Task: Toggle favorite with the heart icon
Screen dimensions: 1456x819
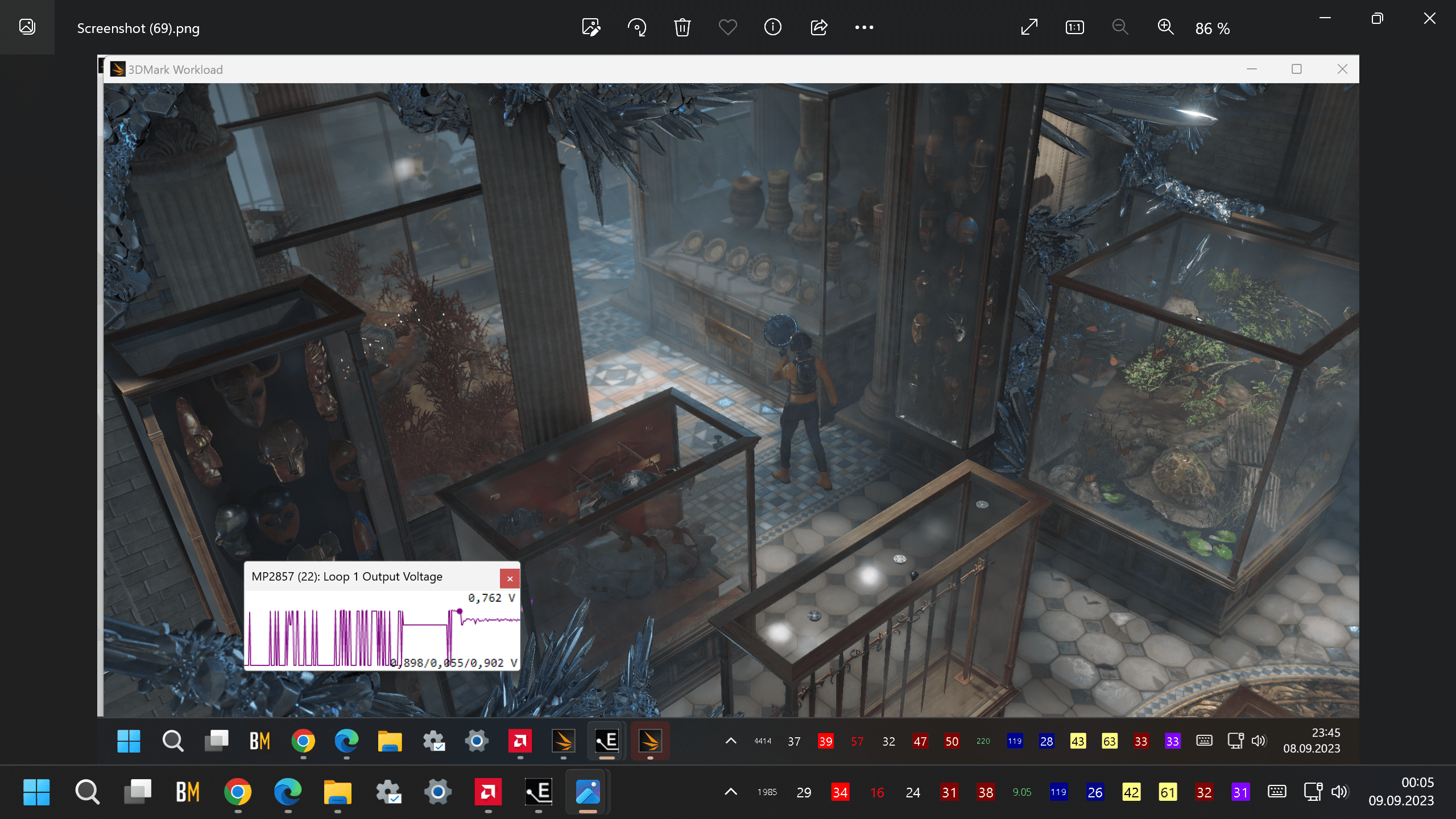Action: click(x=727, y=27)
